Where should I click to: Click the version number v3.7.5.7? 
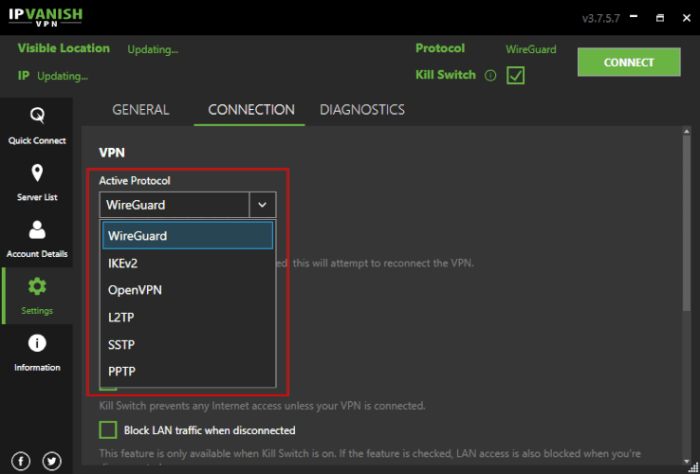coord(601,19)
